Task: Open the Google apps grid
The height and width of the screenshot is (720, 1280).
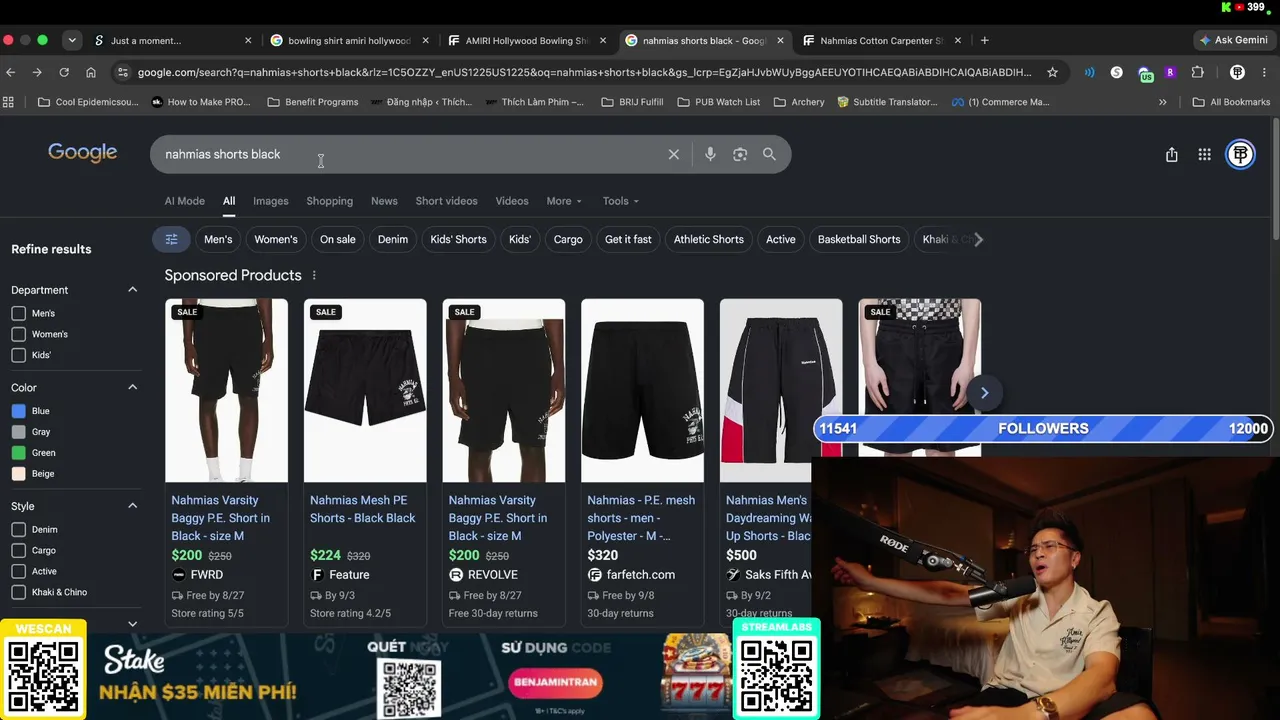Action: click(1204, 154)
